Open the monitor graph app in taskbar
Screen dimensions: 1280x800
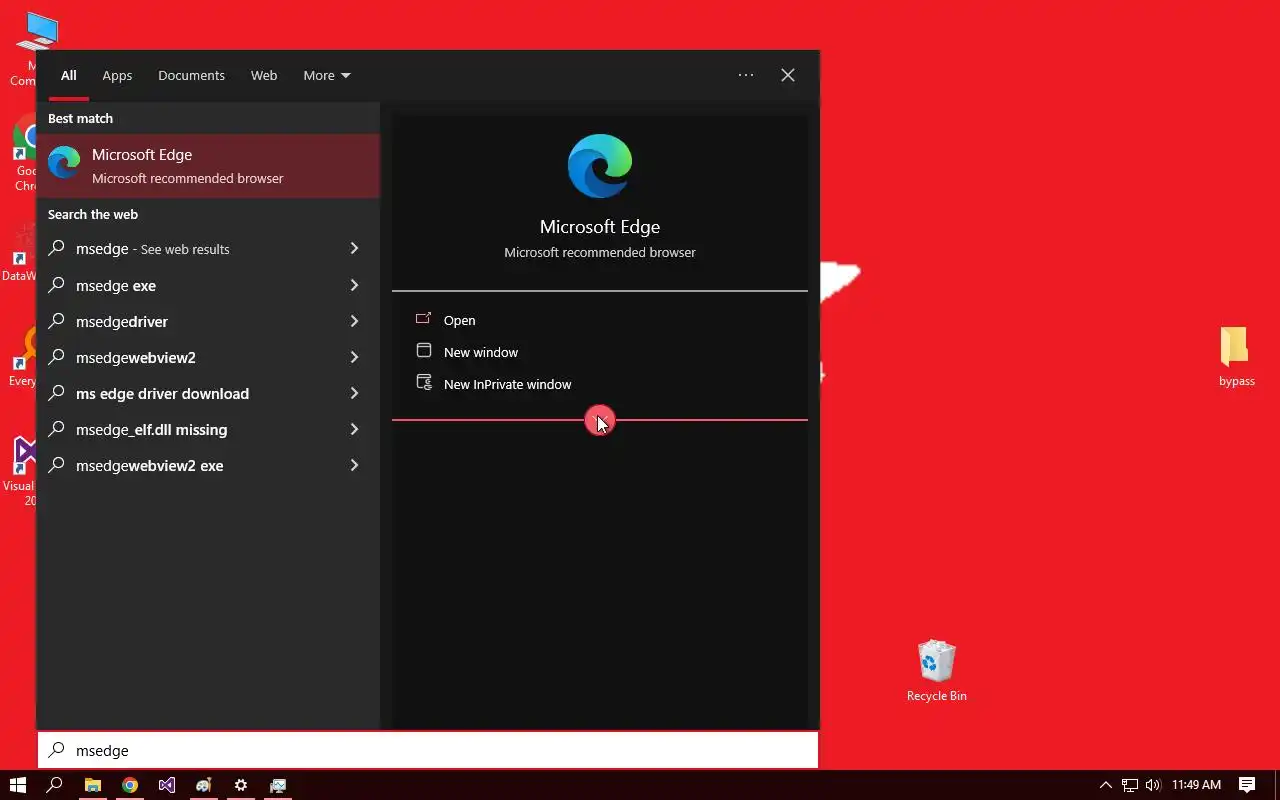pyautogui.click(x=278, y=785)
